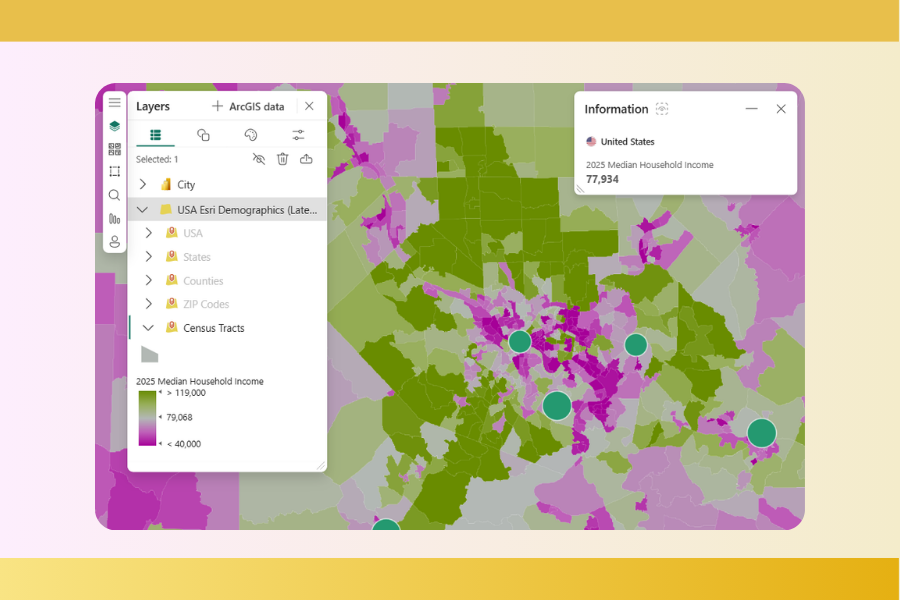
Task: Minimize the Information panel
Action: point(751,110)
